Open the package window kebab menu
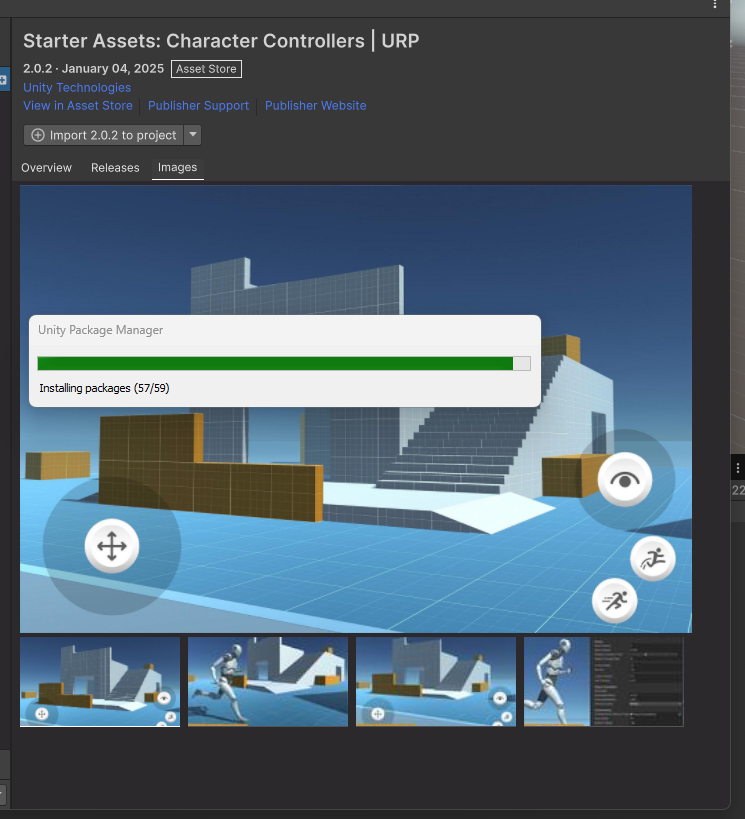 pyautogui.click(x=715, y=5)
